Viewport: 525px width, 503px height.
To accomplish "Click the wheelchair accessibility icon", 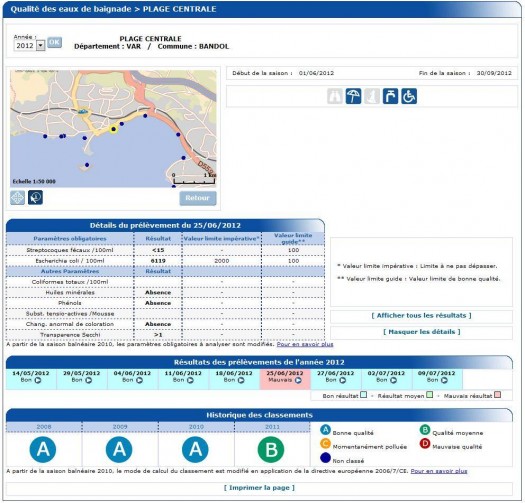I will (x=409, y=96).
